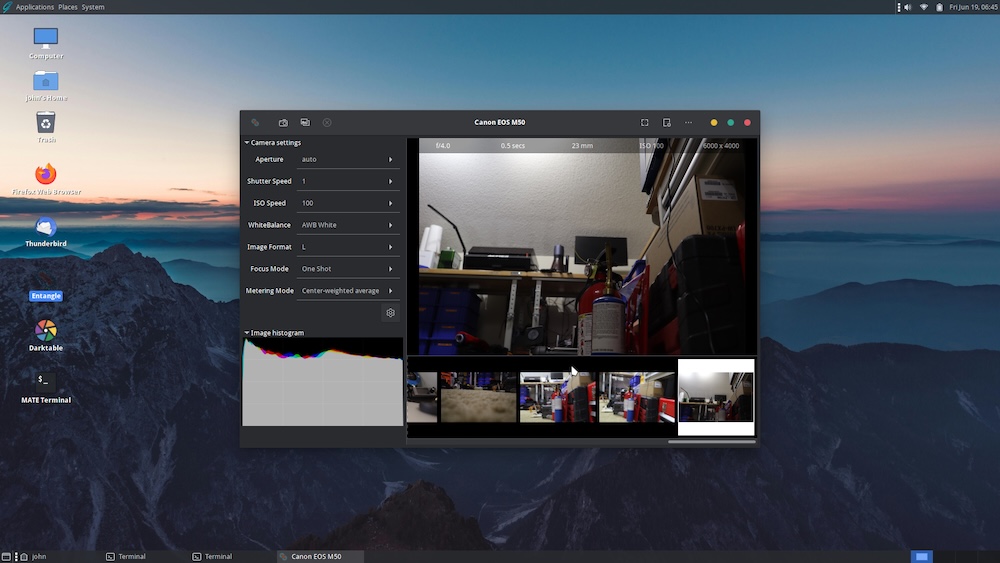
Task: Click the burst capture gallery icon
Action: [x=305, y=122]
